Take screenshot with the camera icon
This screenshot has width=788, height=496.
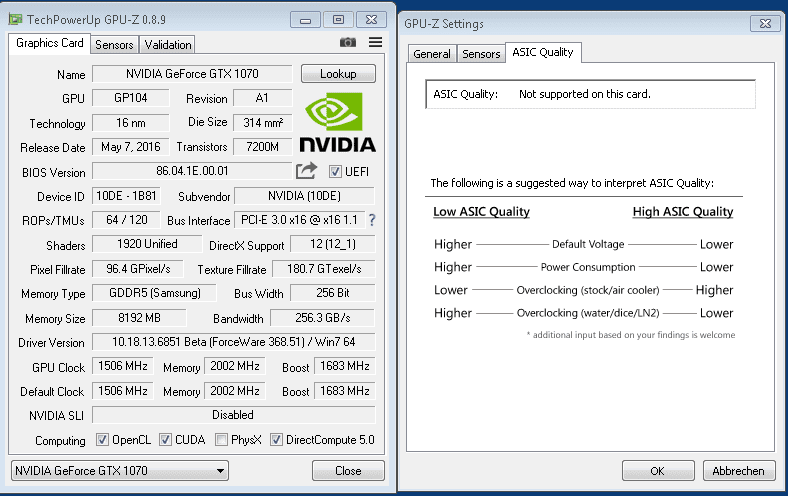point(348,43)
